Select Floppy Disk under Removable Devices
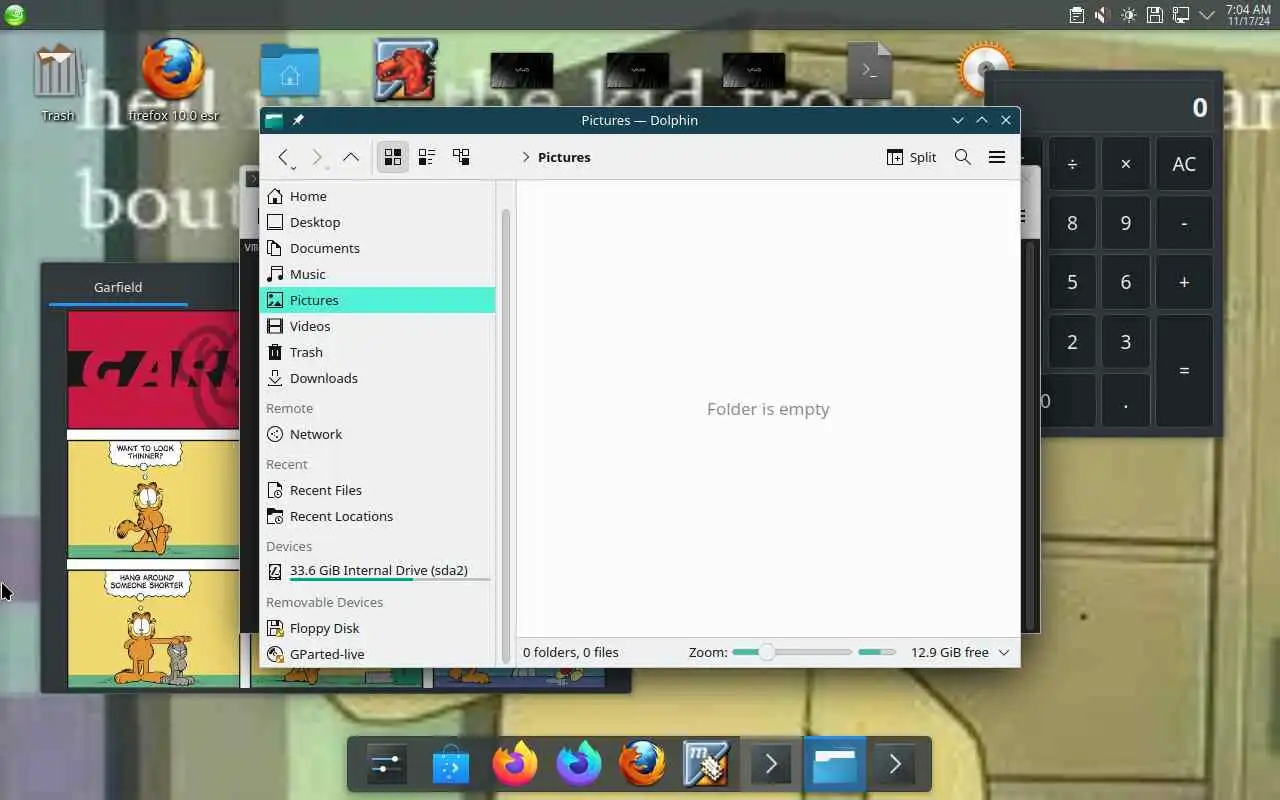1280x800 pixels. [378, 628]
